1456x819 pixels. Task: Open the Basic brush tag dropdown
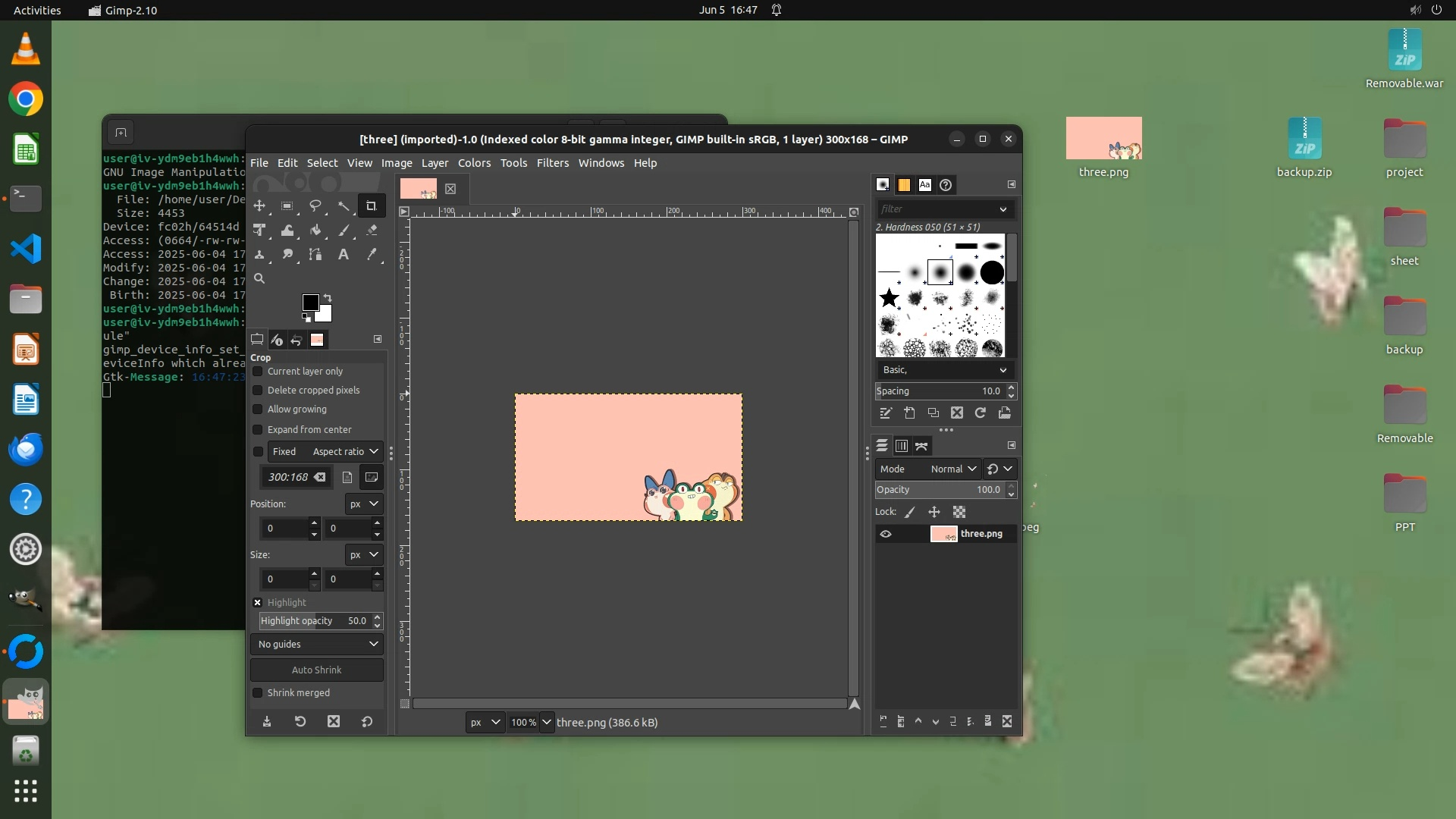[945, 370]
